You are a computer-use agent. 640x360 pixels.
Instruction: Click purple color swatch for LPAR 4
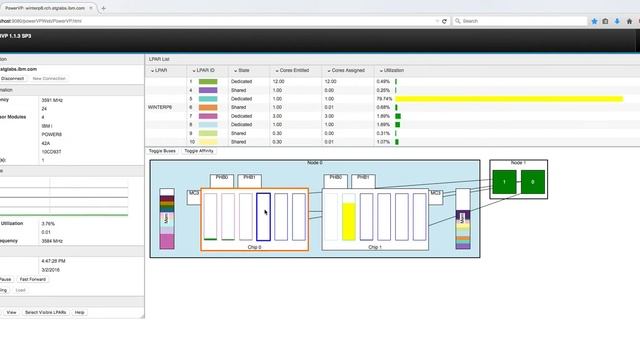pyautogui.click(x=208, y=90)
